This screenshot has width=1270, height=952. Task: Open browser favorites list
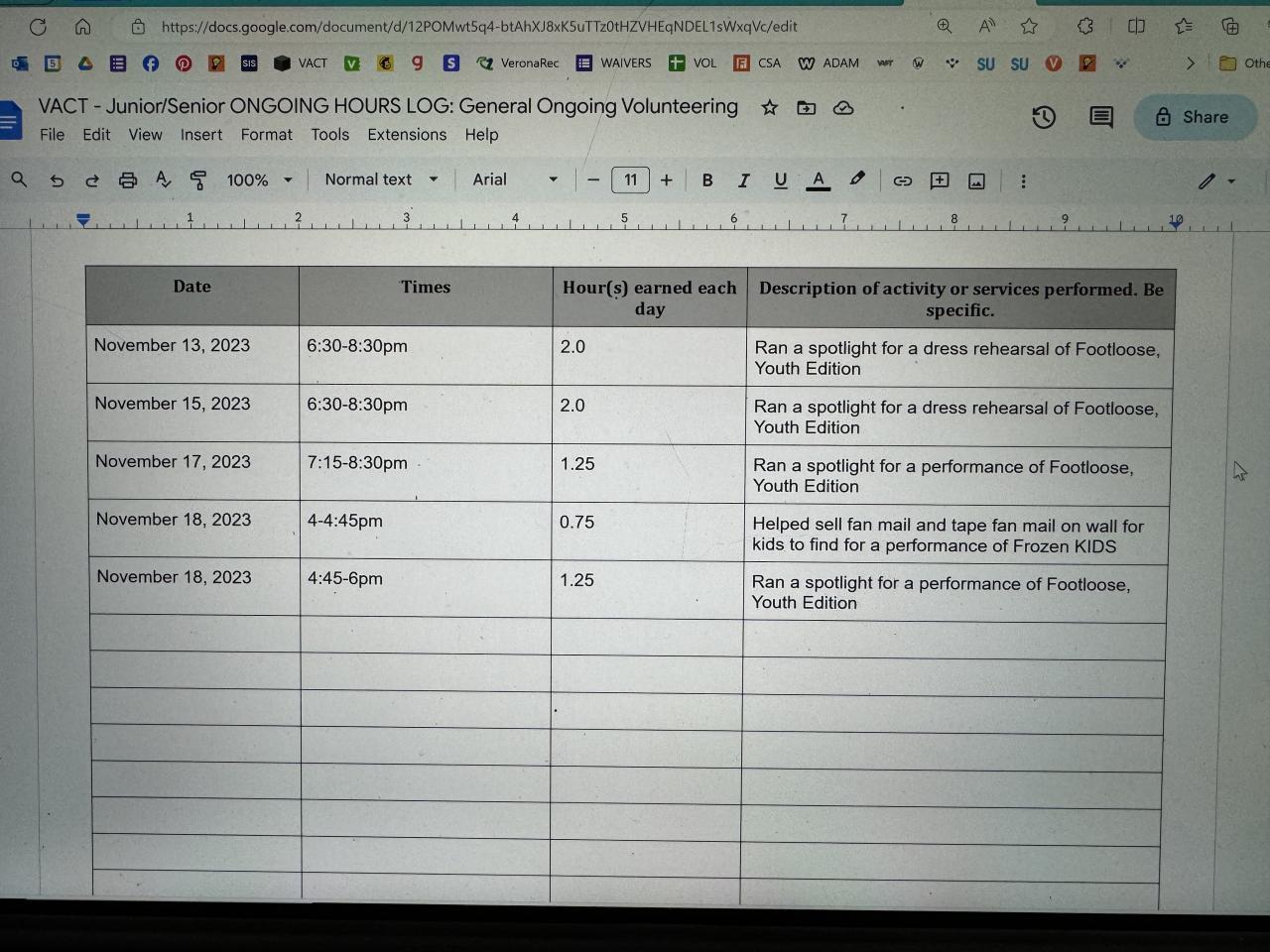(x=1183, y=27)
